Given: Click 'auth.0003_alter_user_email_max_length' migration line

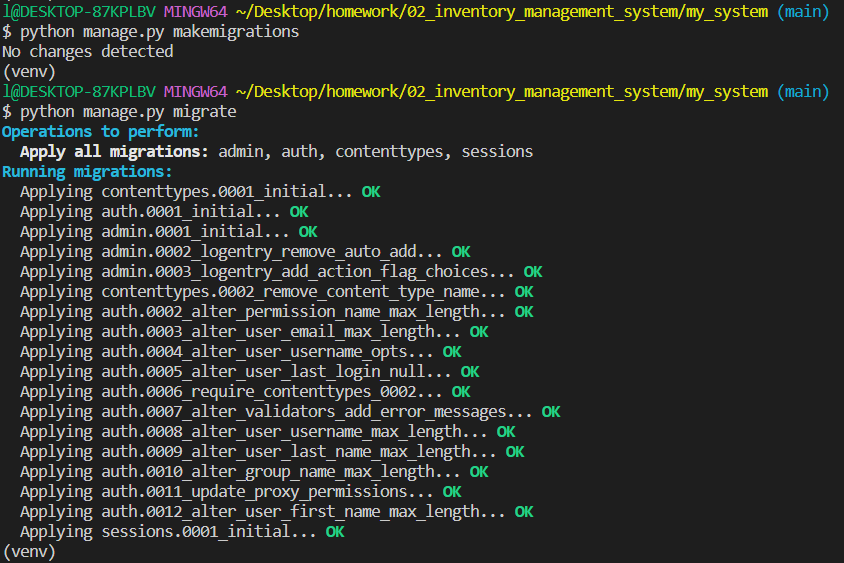Looking at the screenshot, I should (254, 331).
